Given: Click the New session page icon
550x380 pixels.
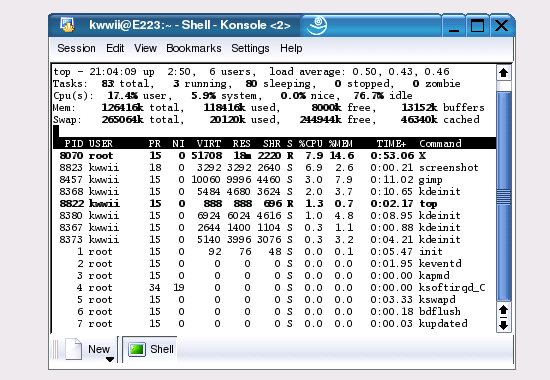Looking at the screenshot, I should tap(73, 348).
